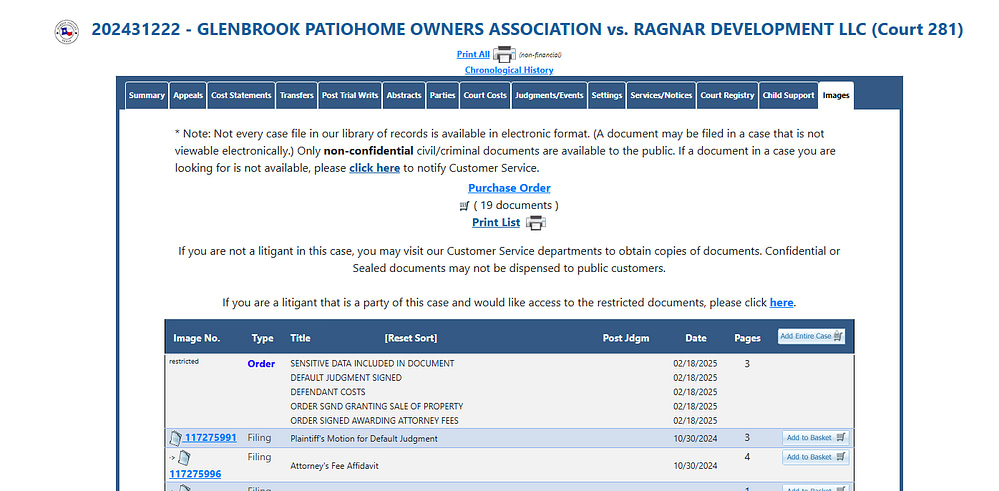999x491 pixels.
Task: Add Attorney's Fee Affidavit to basket
Action: tap(816, 457)
